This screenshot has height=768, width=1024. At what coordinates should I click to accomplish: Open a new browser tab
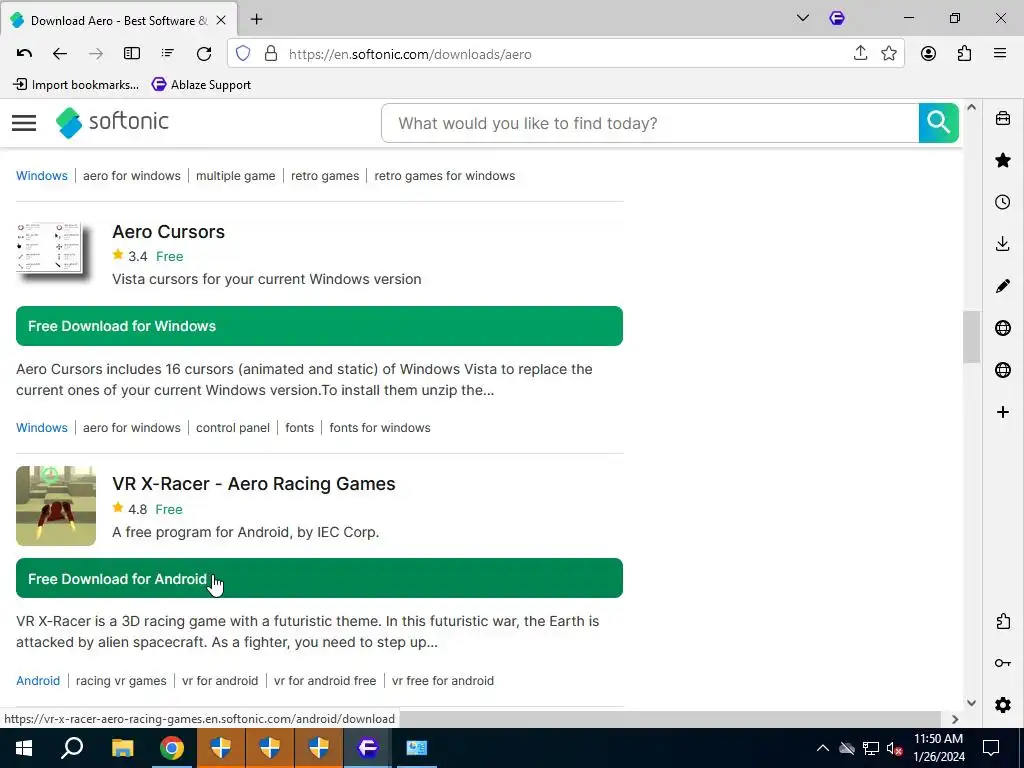[257, 20]
